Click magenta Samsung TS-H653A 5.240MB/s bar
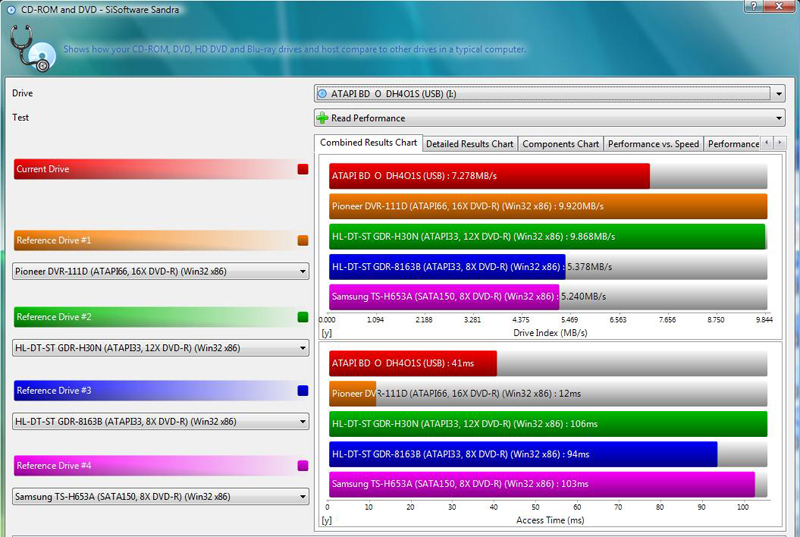The height and width of the screenshot is (537, 800). (x=444, y=297)
